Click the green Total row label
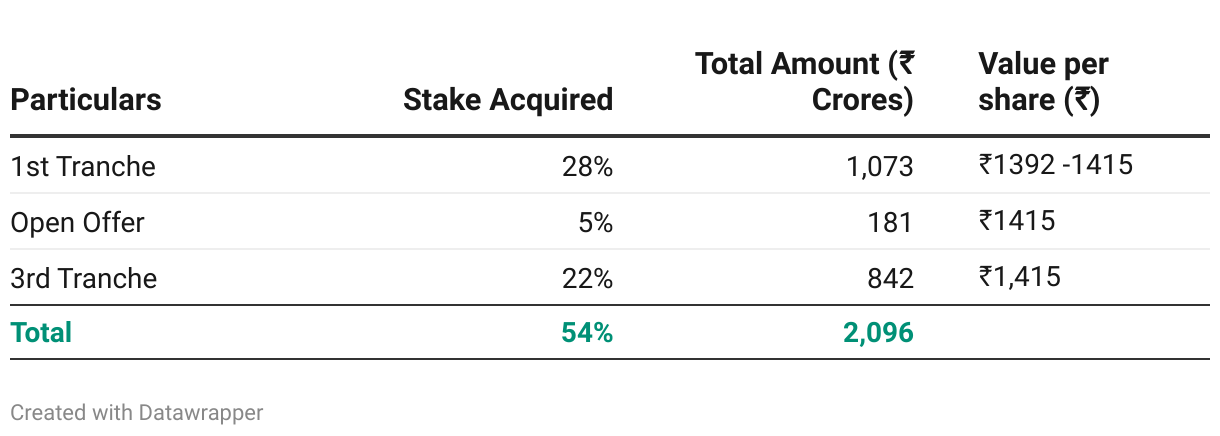 tap(41, 332)
